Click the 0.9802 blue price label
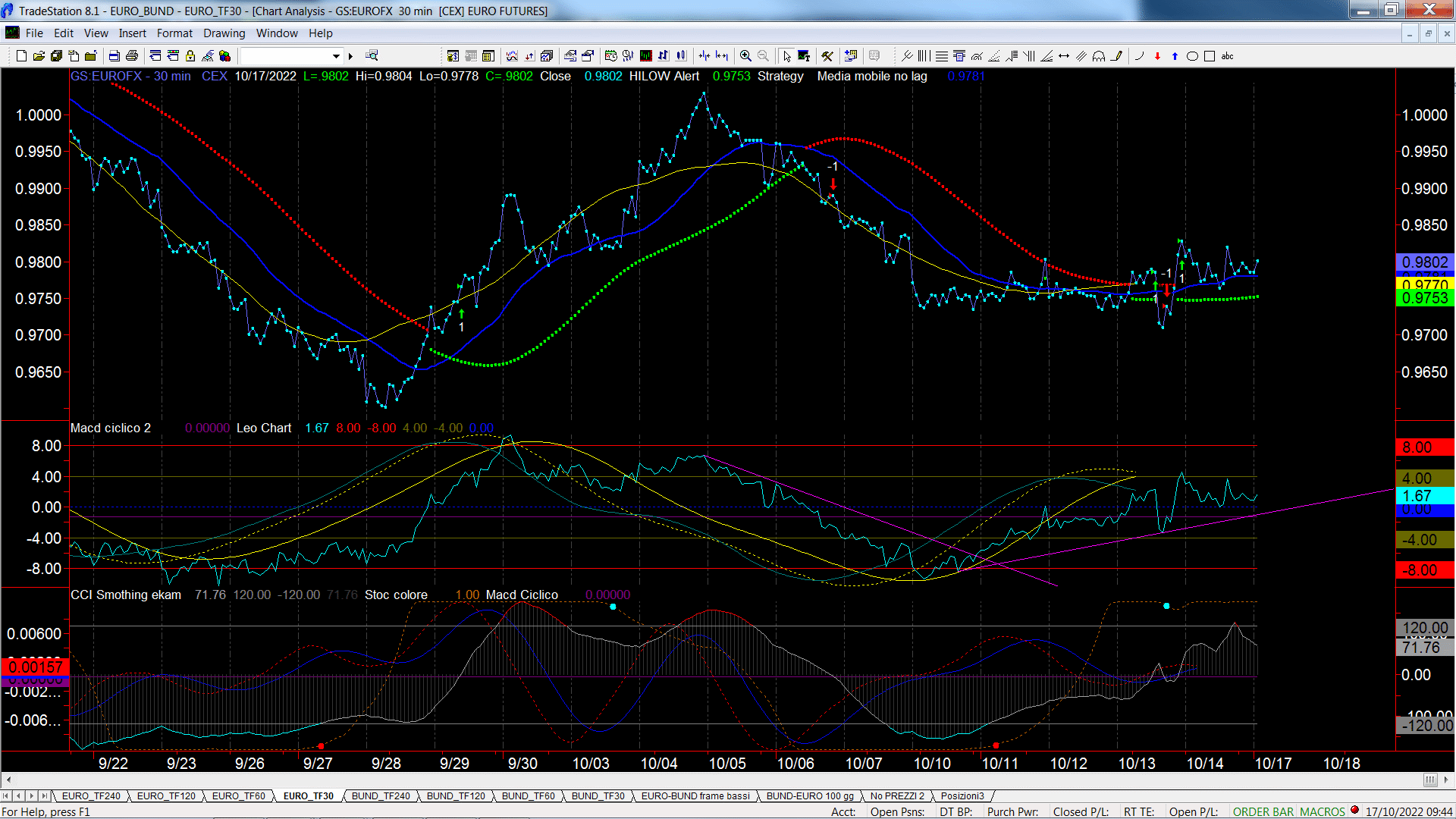Screen dimensions: 1456x819 (1425, 262)
